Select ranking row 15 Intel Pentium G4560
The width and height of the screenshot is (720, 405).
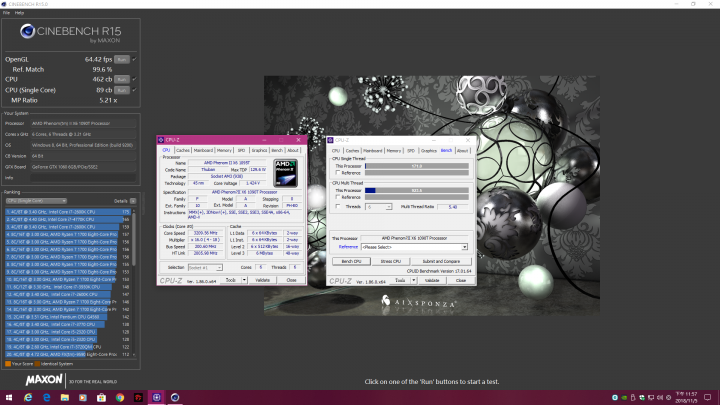[68, 317]
